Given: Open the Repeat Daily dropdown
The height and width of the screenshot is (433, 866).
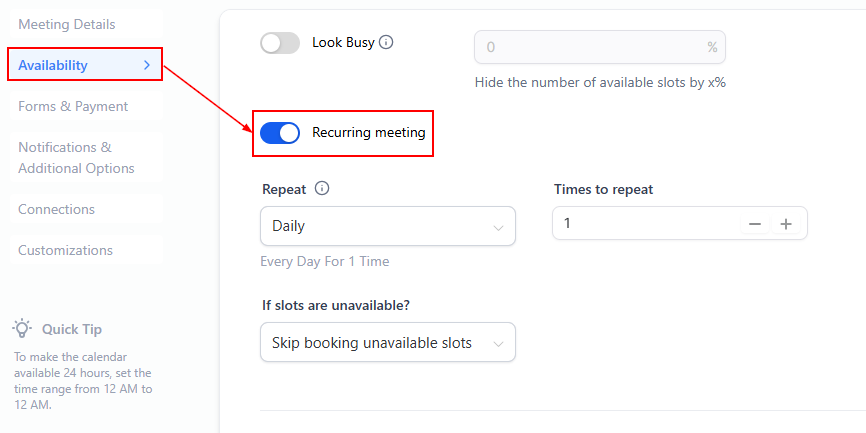Looking at the screenshot, I should coord(387,226).
